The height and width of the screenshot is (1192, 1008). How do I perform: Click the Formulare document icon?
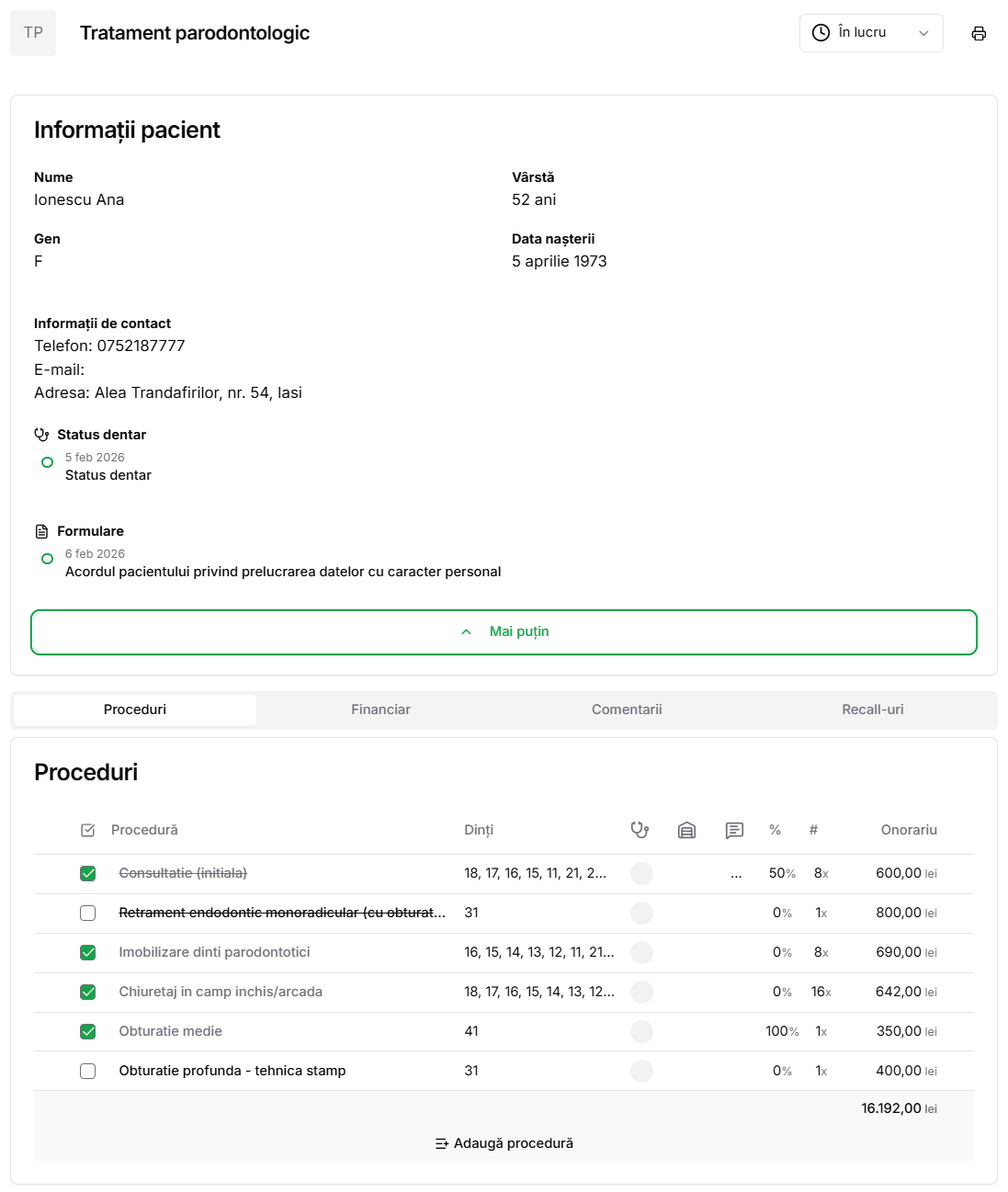tap(41, 531)
